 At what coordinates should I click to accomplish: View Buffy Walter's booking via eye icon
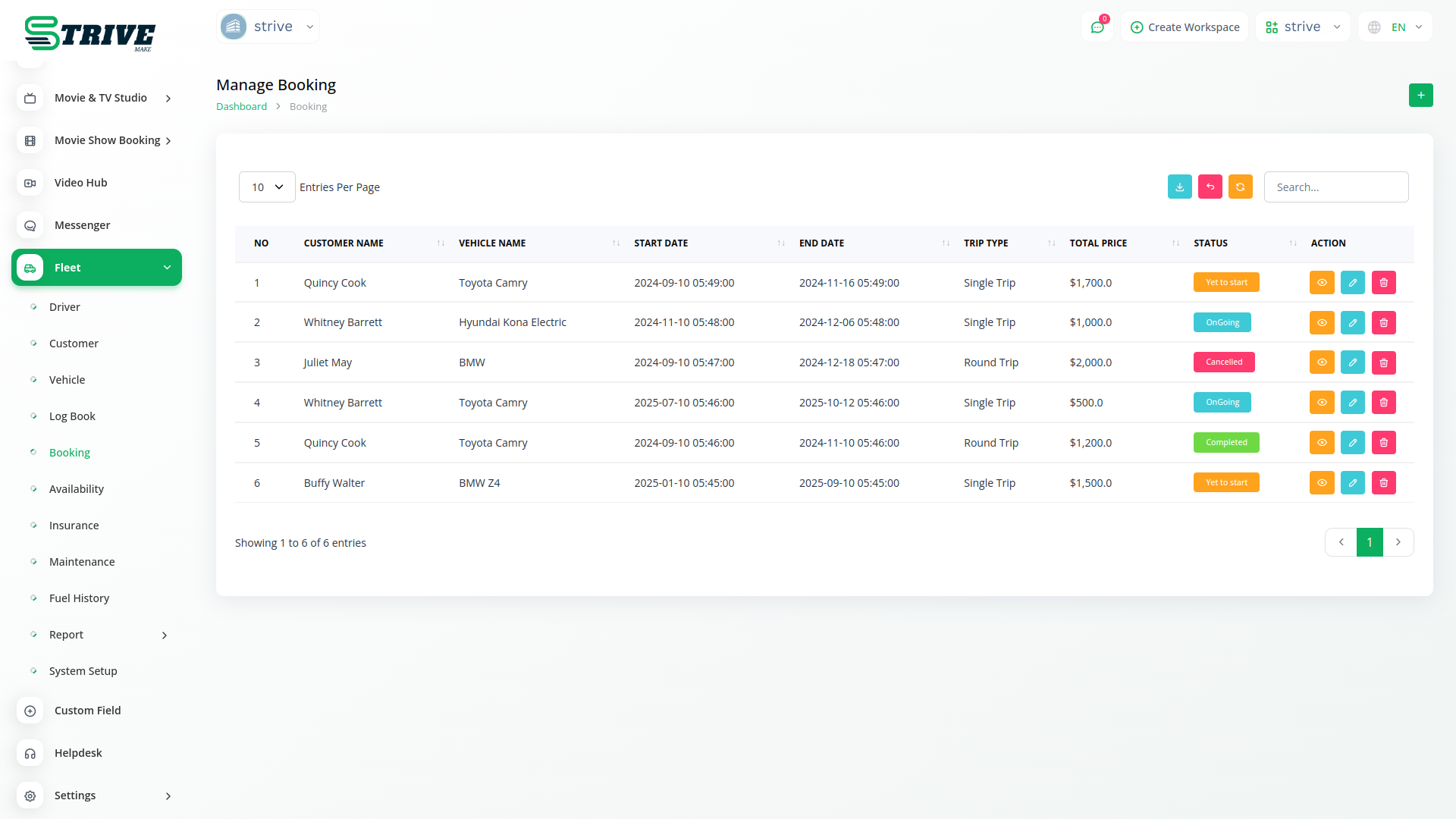(1321, 483)
